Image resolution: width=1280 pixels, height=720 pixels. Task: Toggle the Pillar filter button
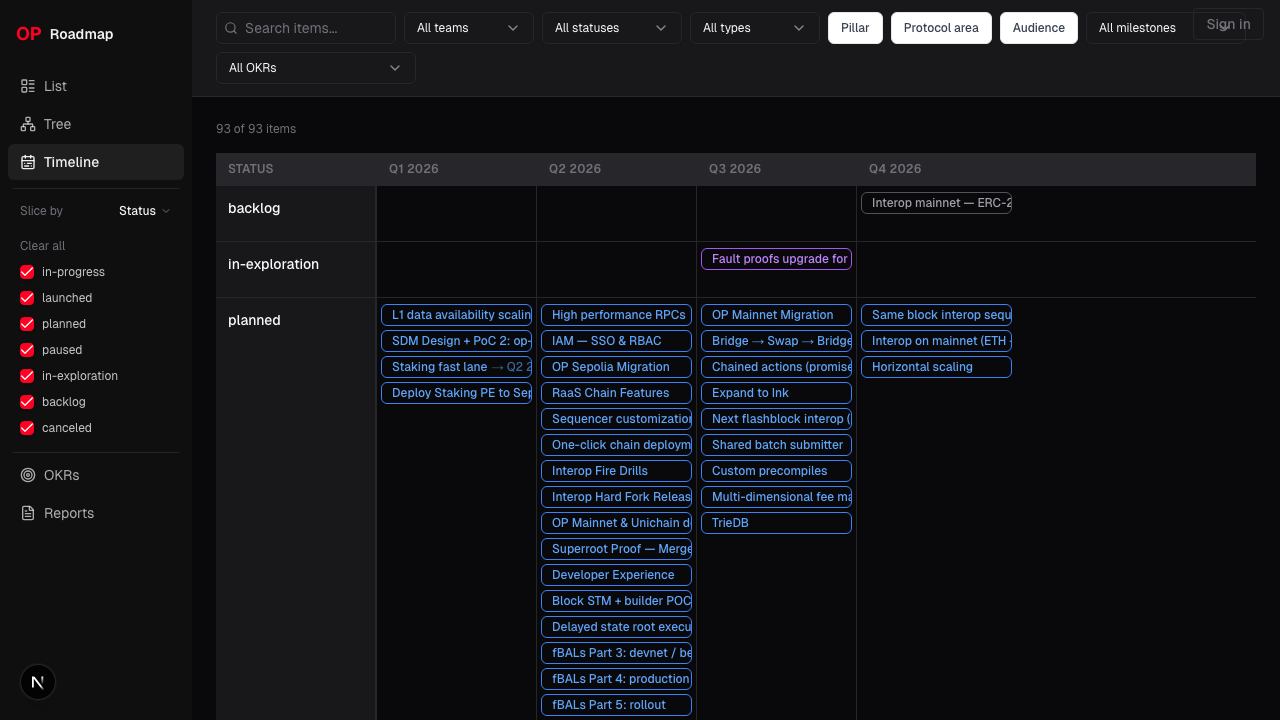pos(855,28)
